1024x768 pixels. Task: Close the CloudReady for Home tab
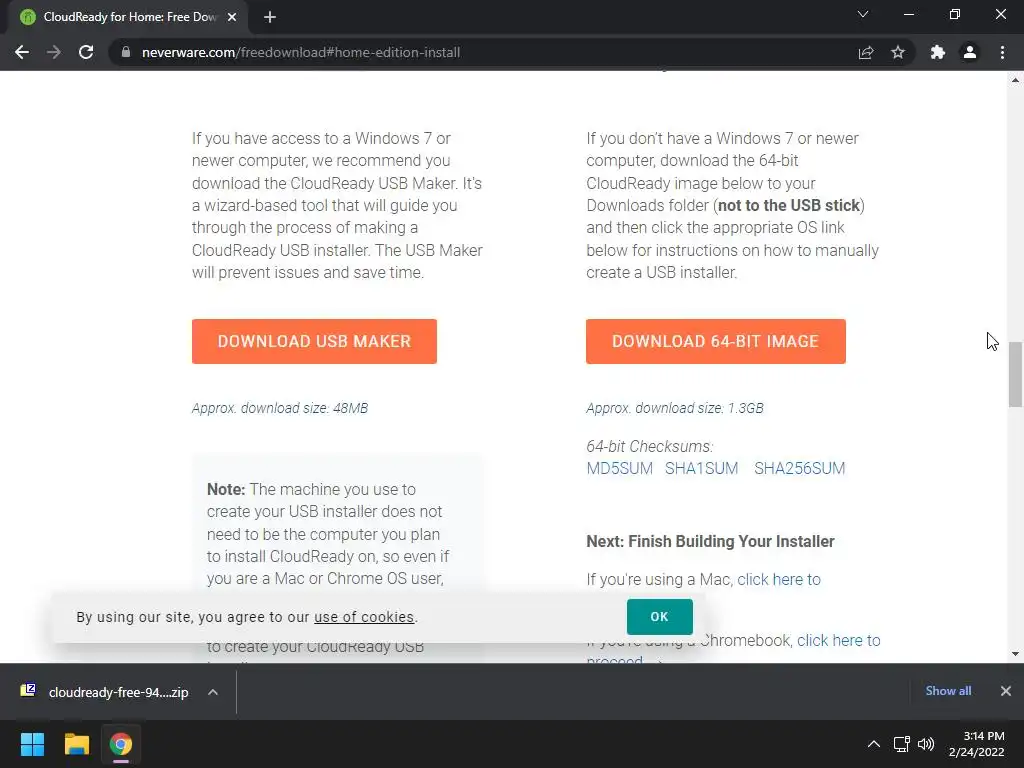232,17
